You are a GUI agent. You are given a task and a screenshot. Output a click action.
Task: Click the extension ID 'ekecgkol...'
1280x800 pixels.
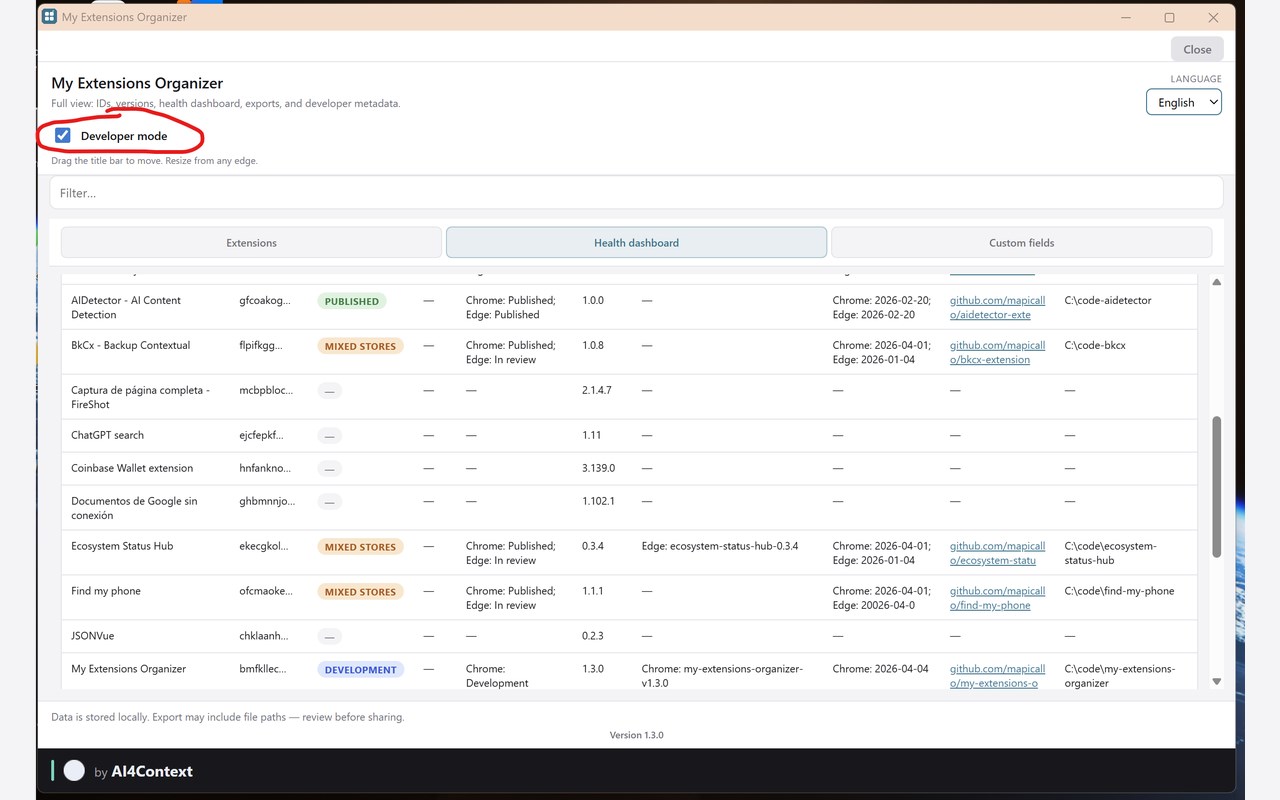pyautogui.click(x=264, y=546)
